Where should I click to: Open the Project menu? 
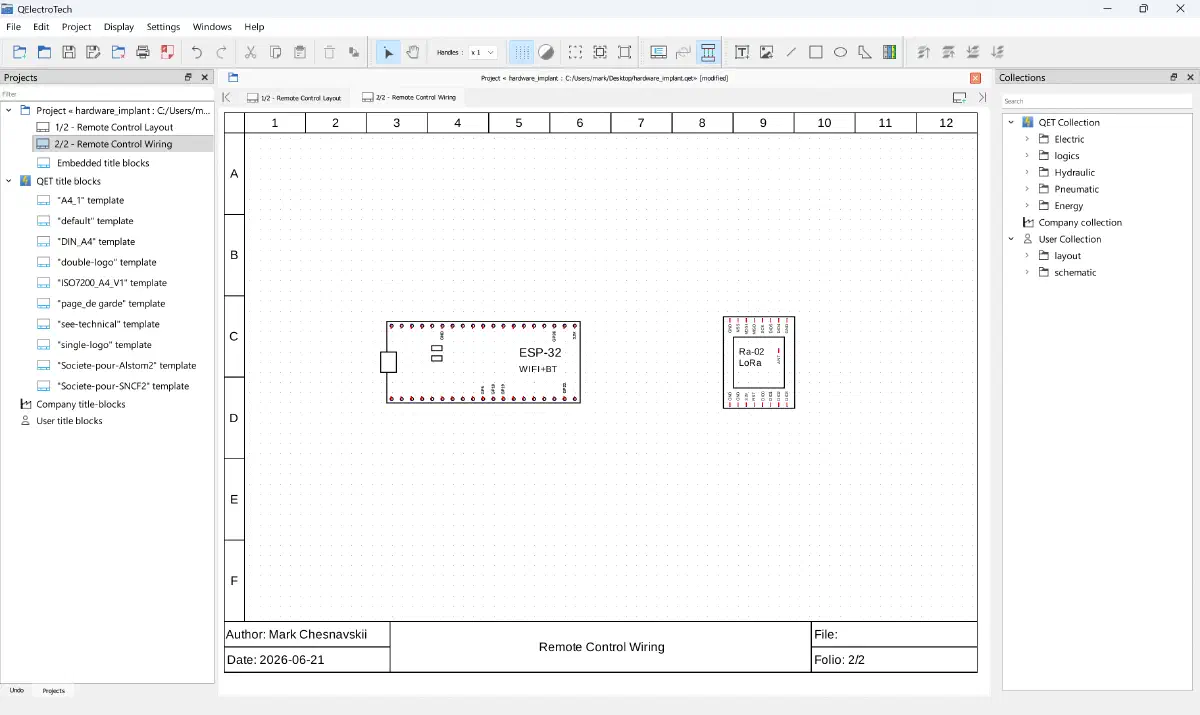coord(76,27)
